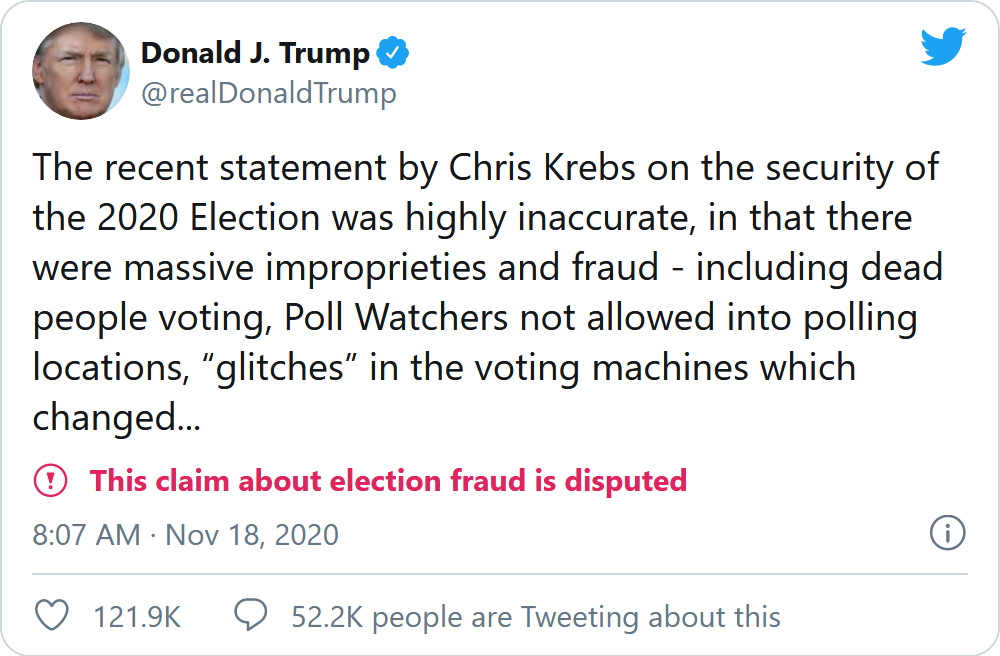Viewport: 1000px width, 656px height.
Task: Click the Twitter bird logo
Action: tap(942, 46)
